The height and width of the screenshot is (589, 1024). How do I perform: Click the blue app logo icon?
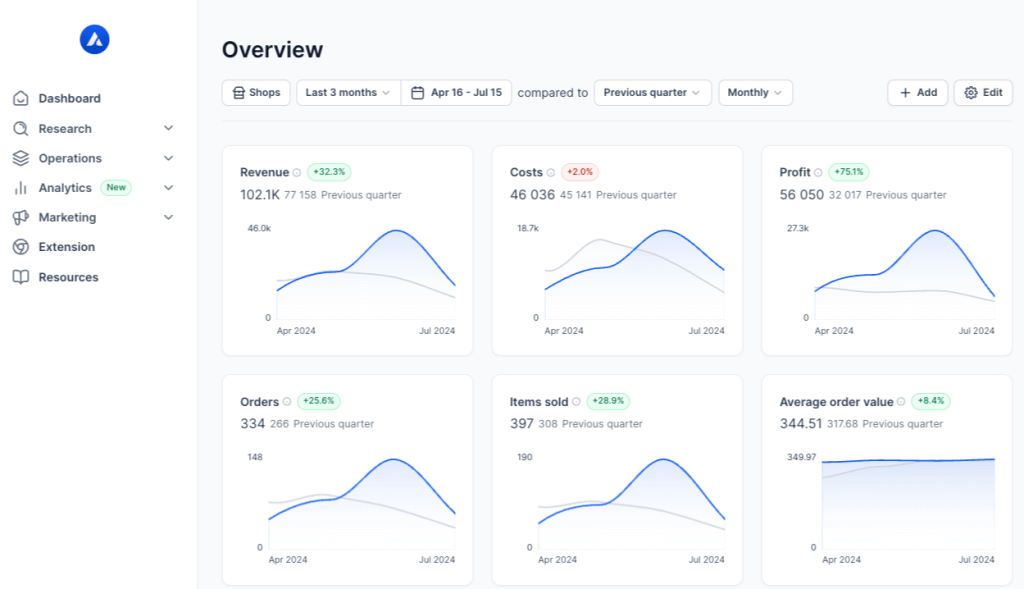pos(94,39)
